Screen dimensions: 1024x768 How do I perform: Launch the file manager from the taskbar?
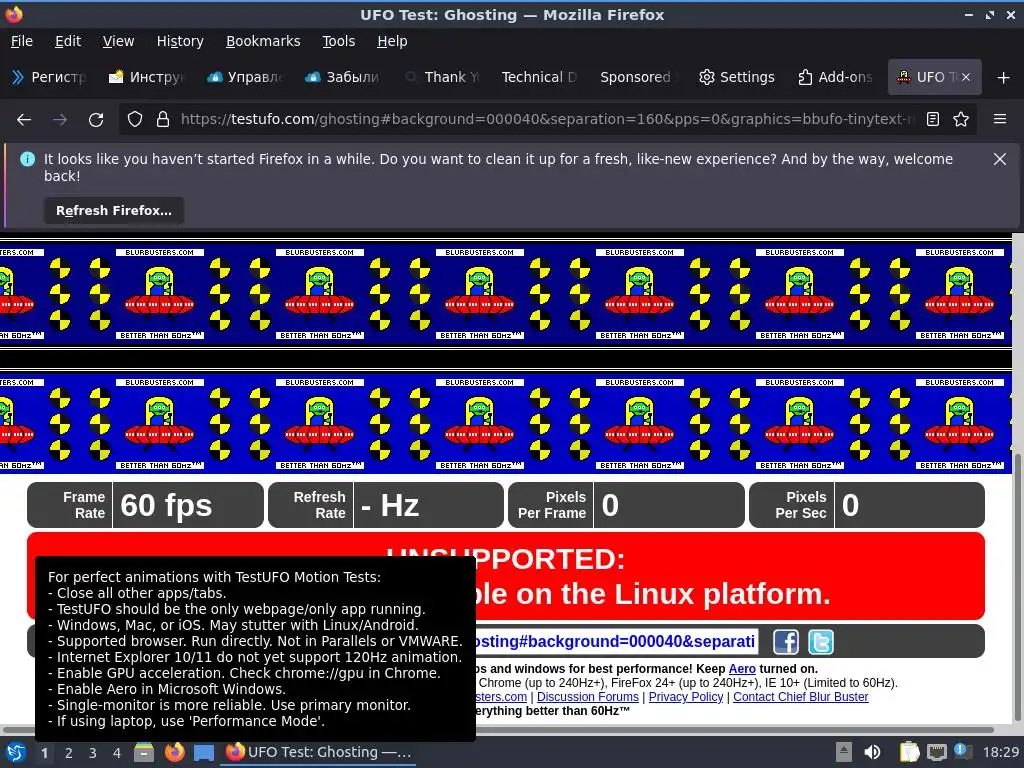click(x=144, y=753)
